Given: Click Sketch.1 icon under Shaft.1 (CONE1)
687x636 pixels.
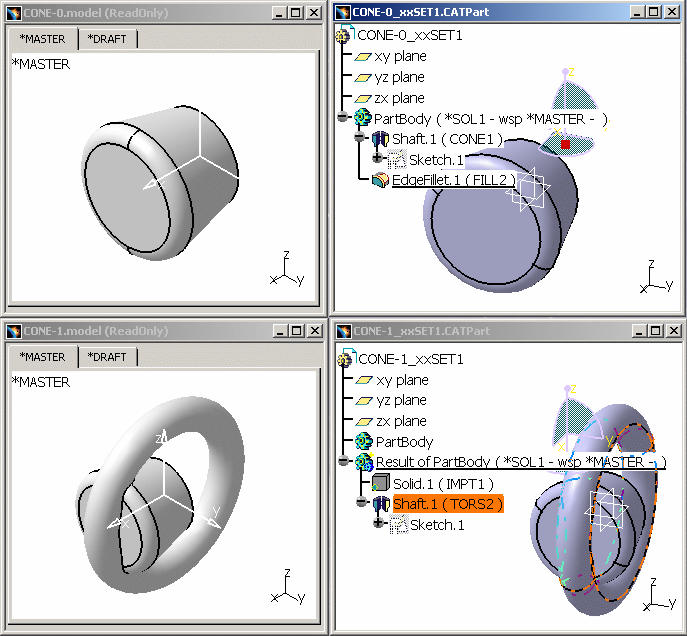Looking at the screenshot, I should (397, 160).
